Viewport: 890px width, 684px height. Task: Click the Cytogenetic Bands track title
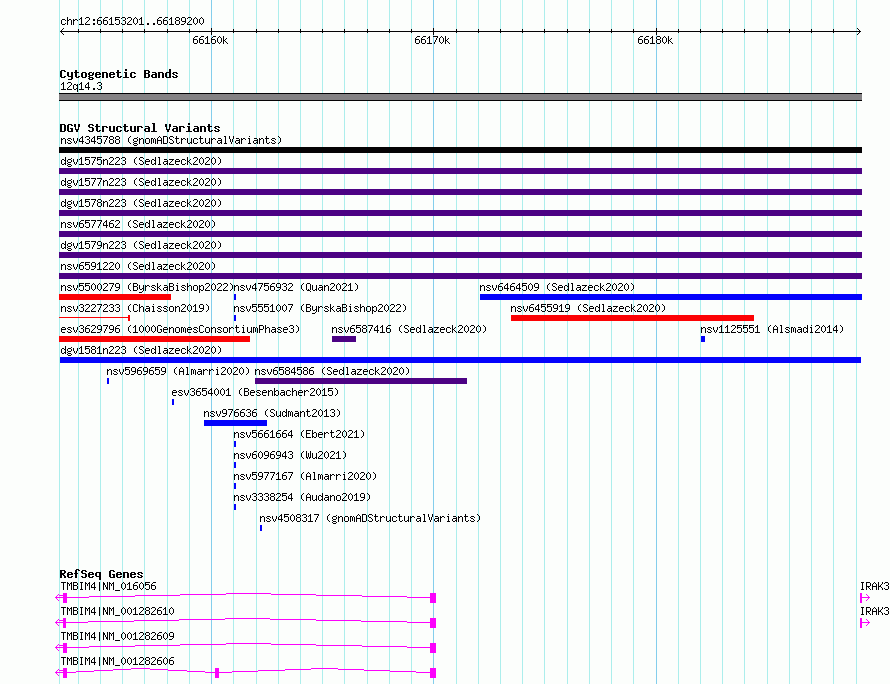point(119,74)
